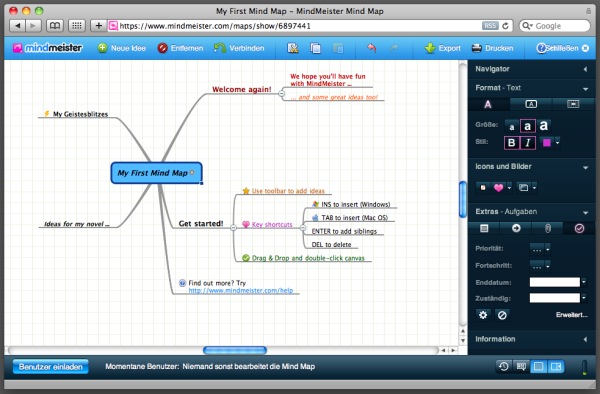Toggle italic text style
The image size is (600, 394).
coord(528,143)
